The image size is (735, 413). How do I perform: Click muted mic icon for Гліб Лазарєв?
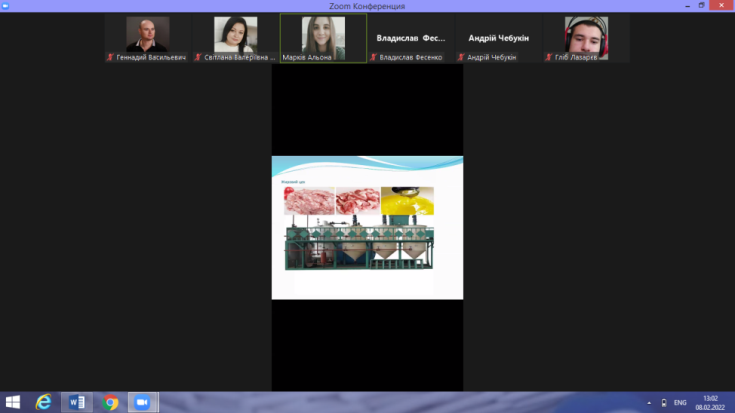point(548,57)
